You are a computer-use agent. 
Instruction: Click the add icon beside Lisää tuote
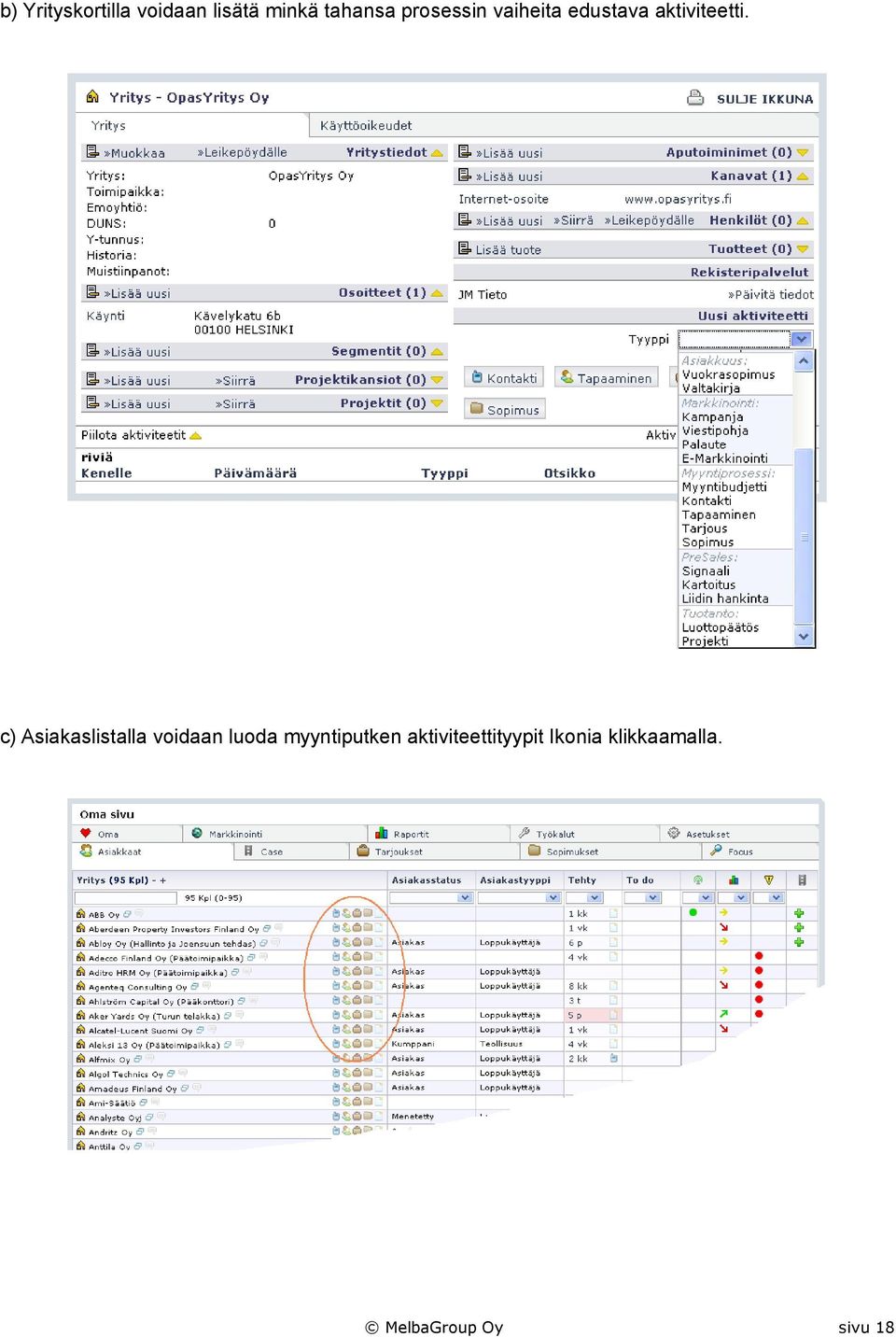pyautogui.click(x=464, y=248)
